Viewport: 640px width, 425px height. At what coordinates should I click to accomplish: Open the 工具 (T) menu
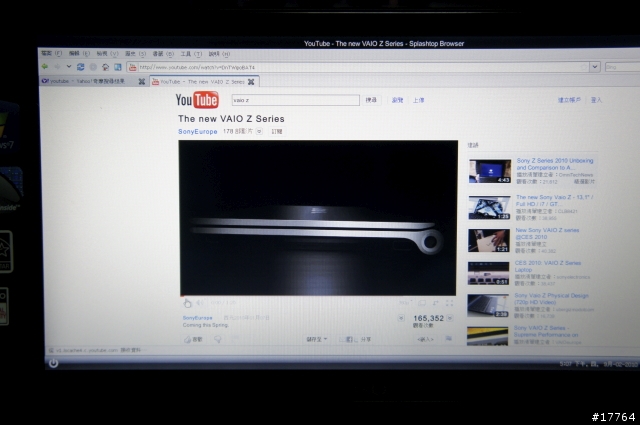[191, 54]
